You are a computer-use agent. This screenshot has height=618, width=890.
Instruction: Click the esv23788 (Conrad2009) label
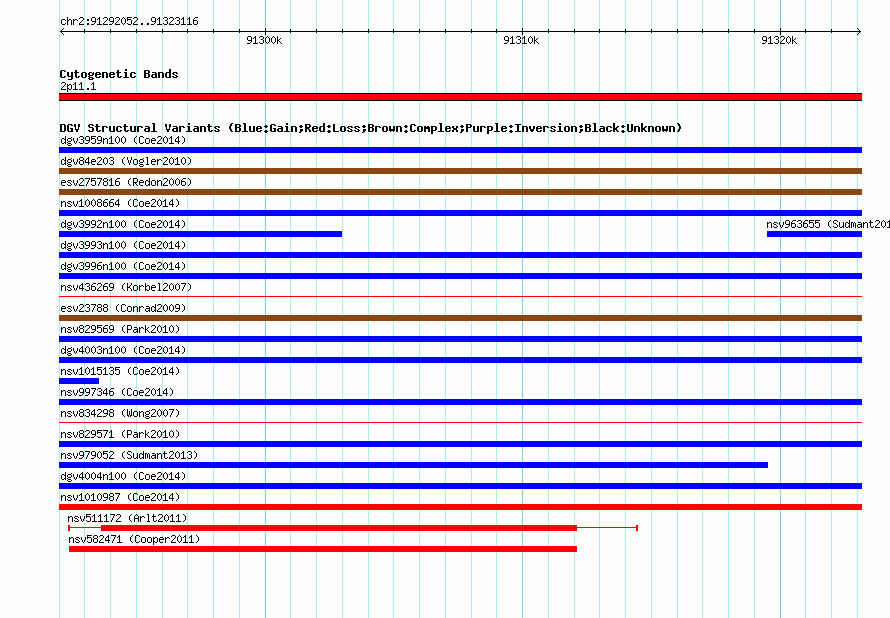pyautogui.click(x=123, y=308)
